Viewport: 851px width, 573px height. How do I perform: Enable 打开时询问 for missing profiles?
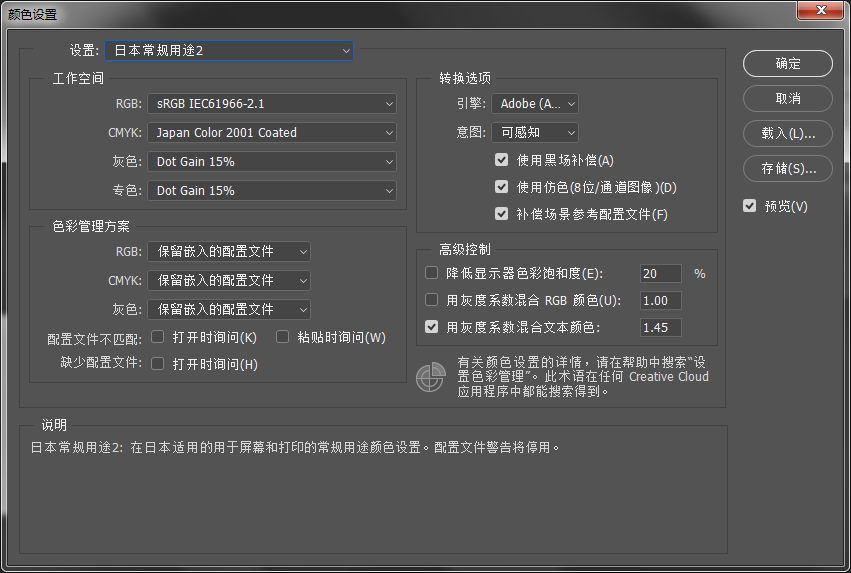[x=158, y=364]
